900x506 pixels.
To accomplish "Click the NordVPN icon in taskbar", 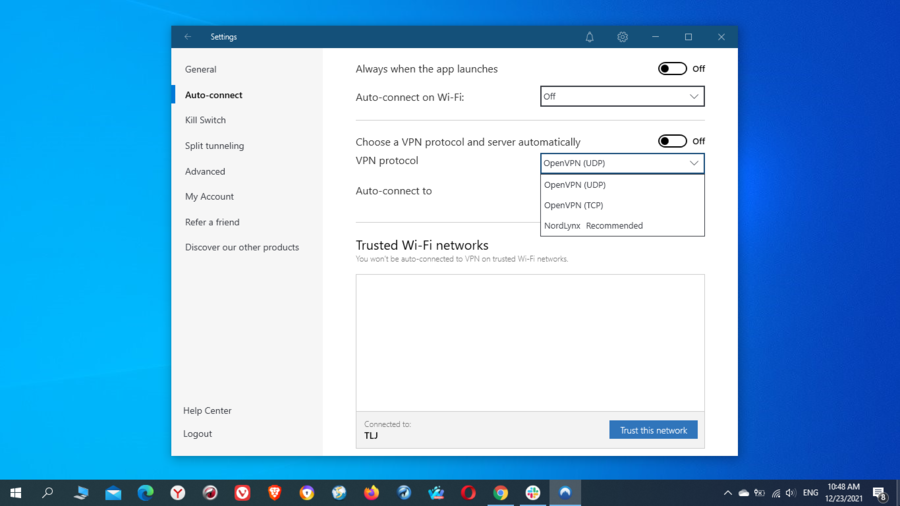I will tap(565, 492).
